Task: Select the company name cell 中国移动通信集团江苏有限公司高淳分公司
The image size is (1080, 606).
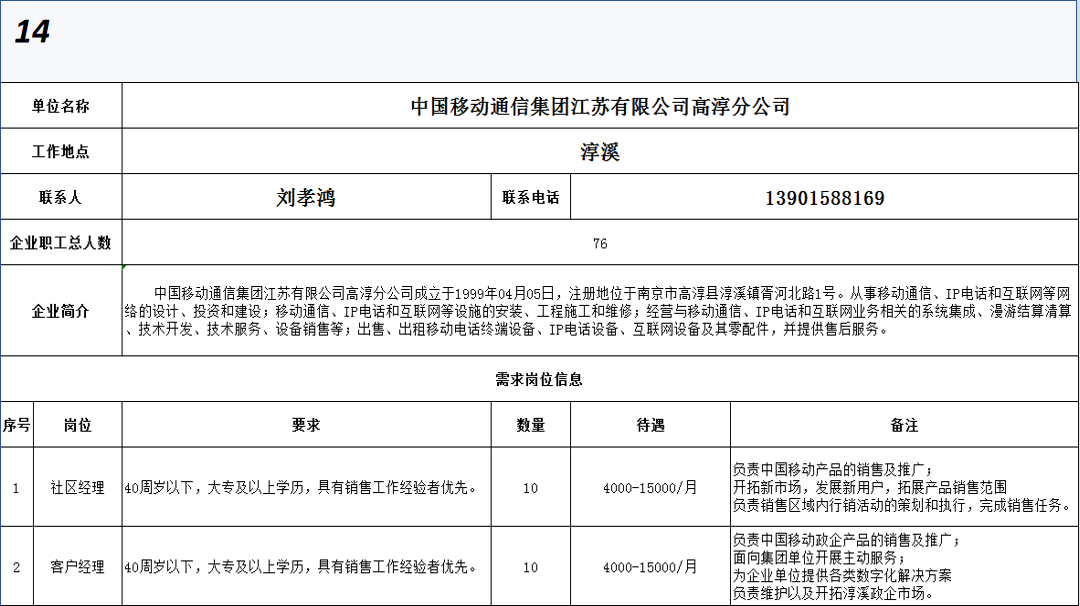Action: pos(600,106)
